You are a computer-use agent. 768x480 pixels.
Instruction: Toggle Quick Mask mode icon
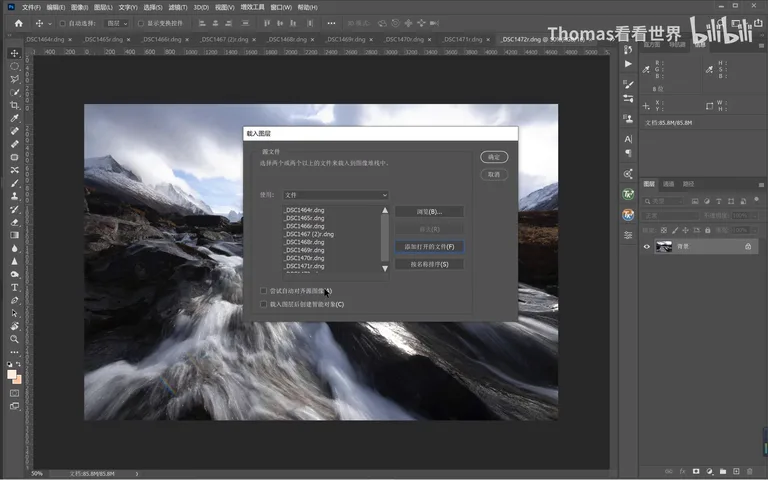(15, 393)
